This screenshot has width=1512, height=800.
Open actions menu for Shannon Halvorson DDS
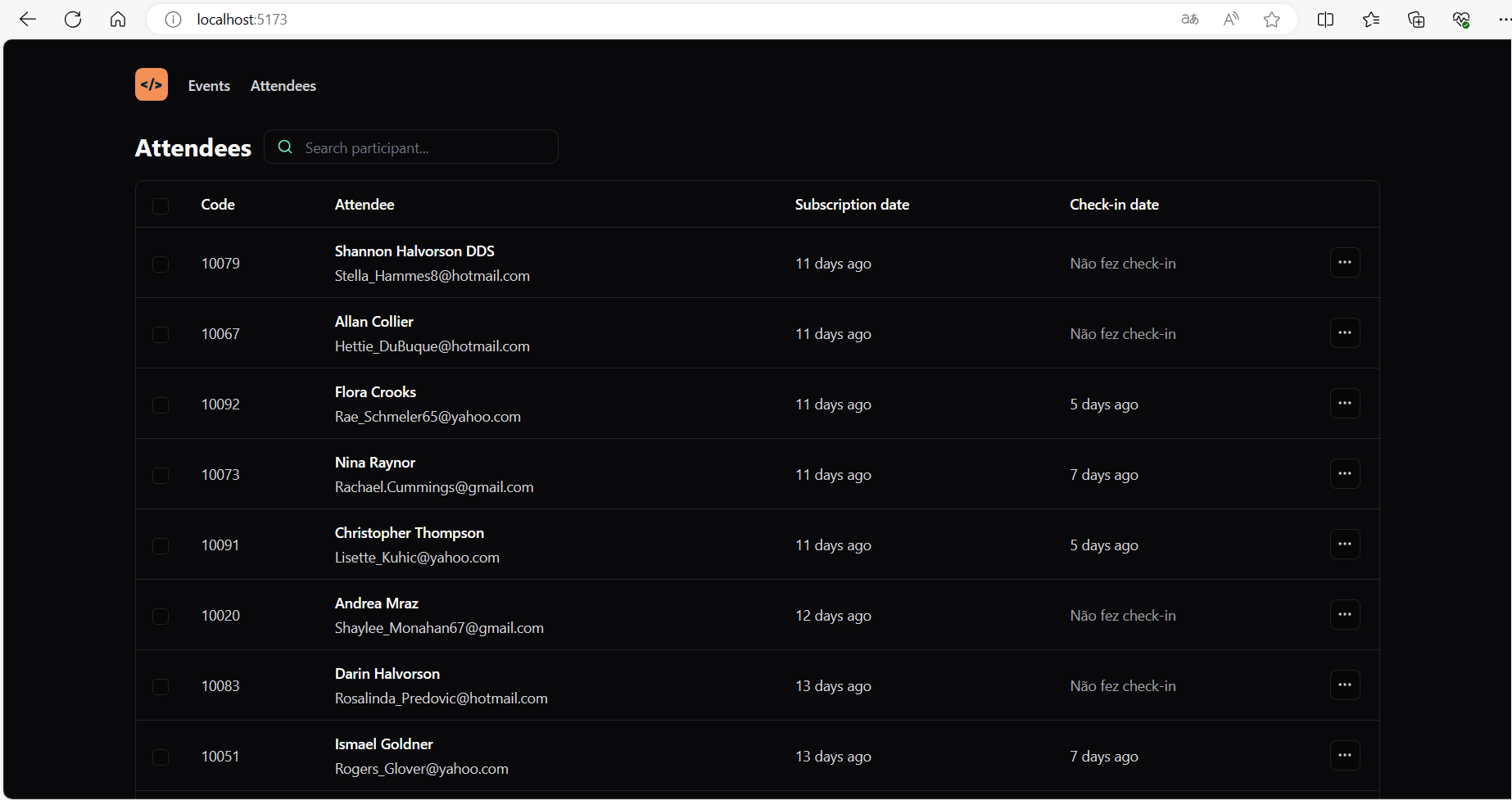coord(1345,263)
